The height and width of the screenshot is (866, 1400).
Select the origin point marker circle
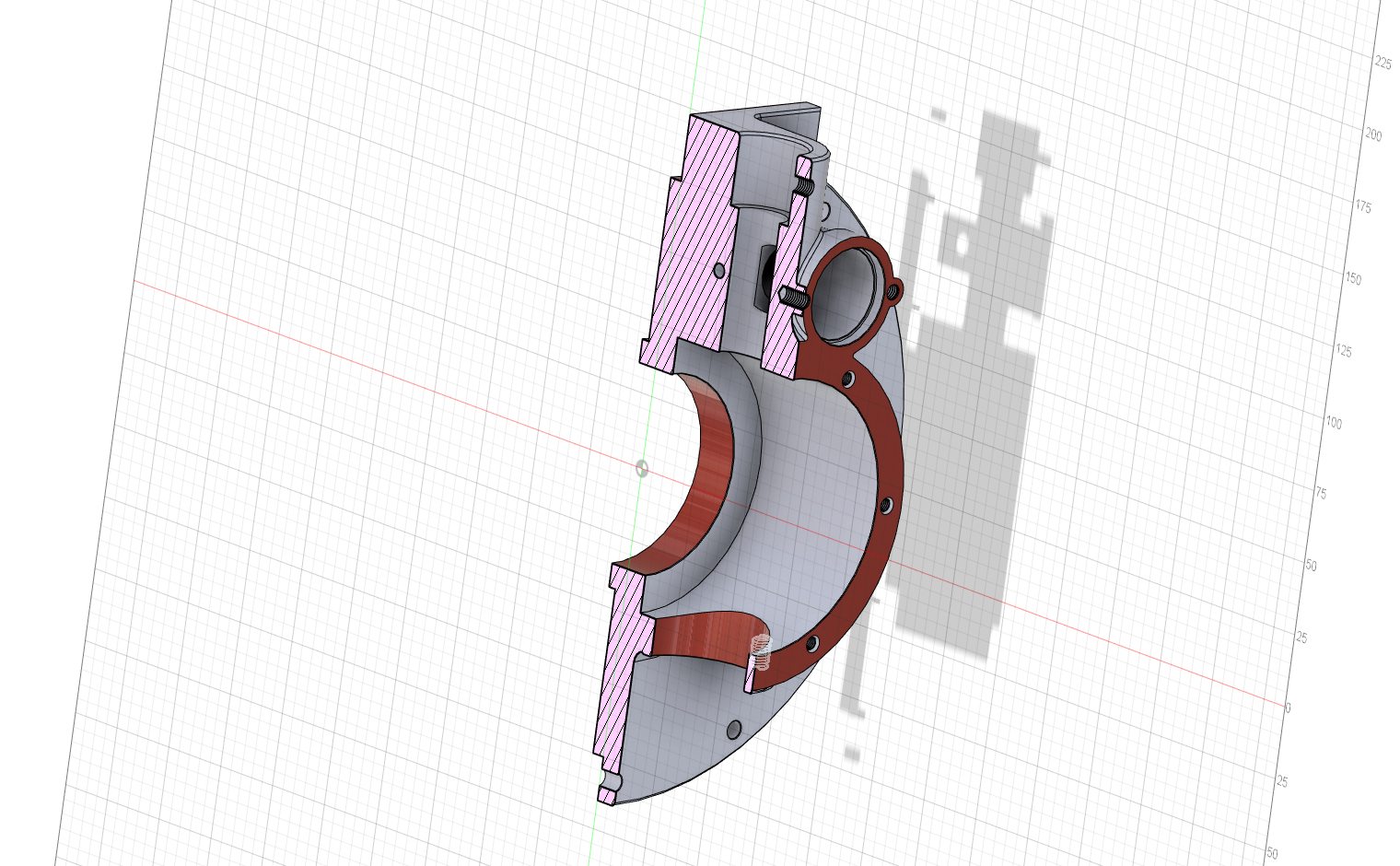point(642,469)
